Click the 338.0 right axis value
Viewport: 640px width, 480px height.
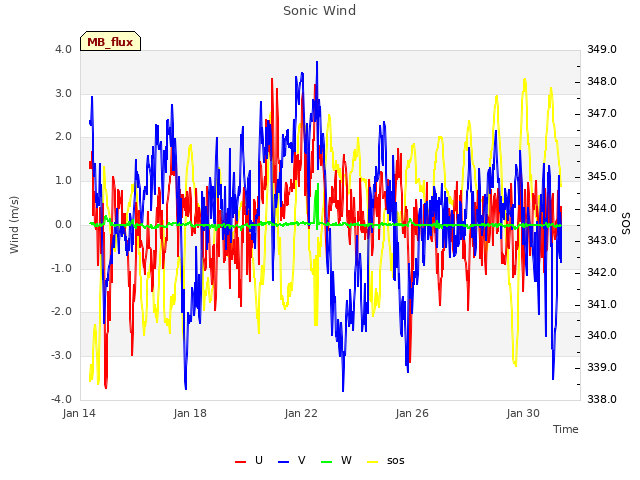[x=602, y=399]
